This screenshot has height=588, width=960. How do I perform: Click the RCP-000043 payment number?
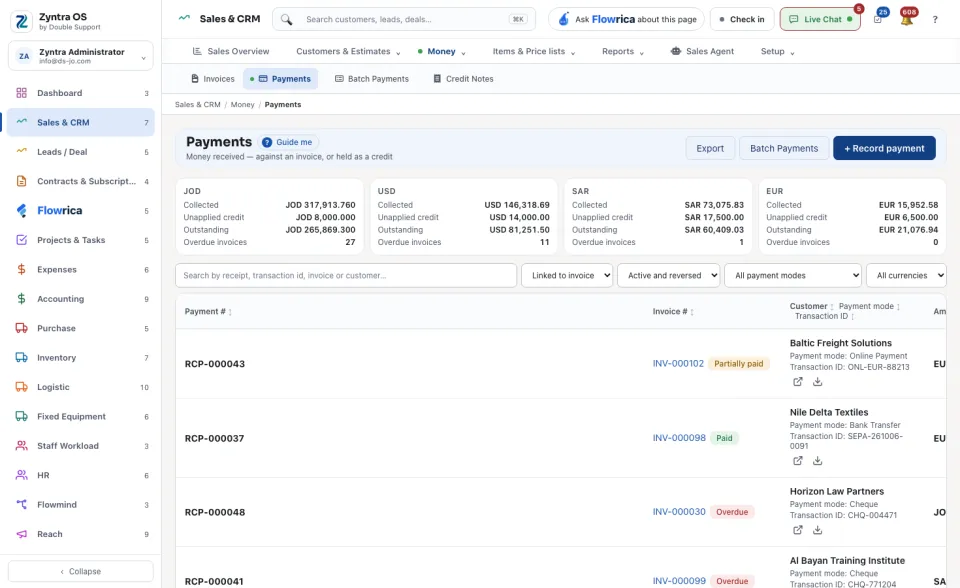click(215, 364)
